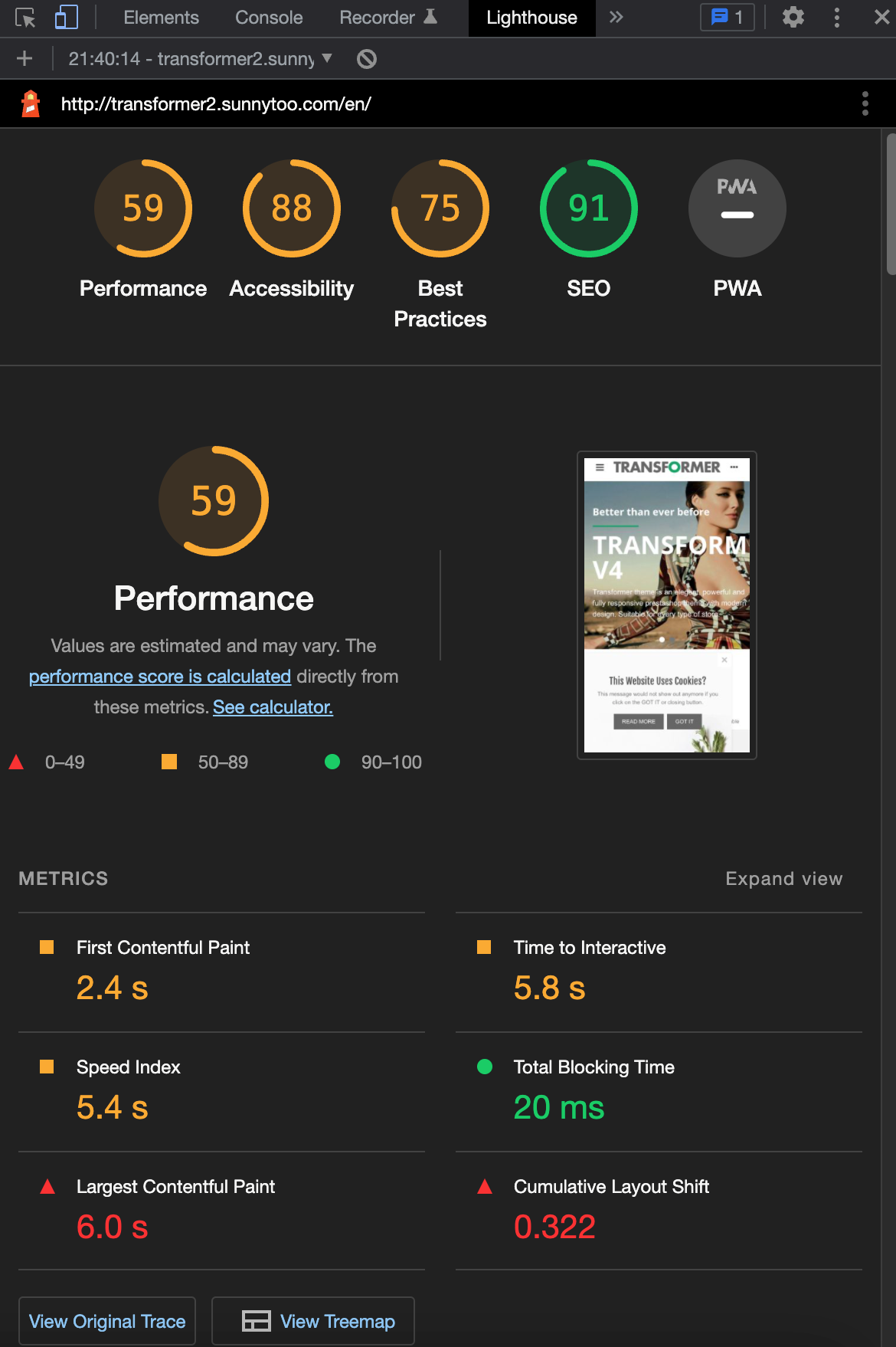Click the orange square 50–89 legend icon
This screenshot has width=896, height=1347.
pos(169,762)
